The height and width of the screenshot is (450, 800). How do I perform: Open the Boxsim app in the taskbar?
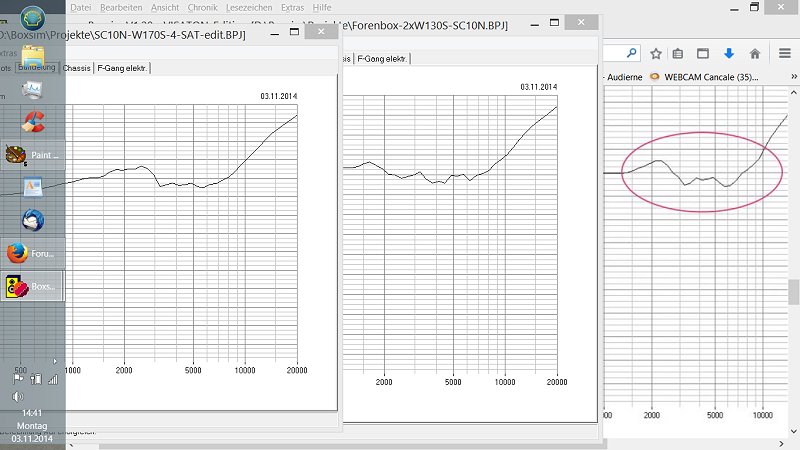coord(32,286)
